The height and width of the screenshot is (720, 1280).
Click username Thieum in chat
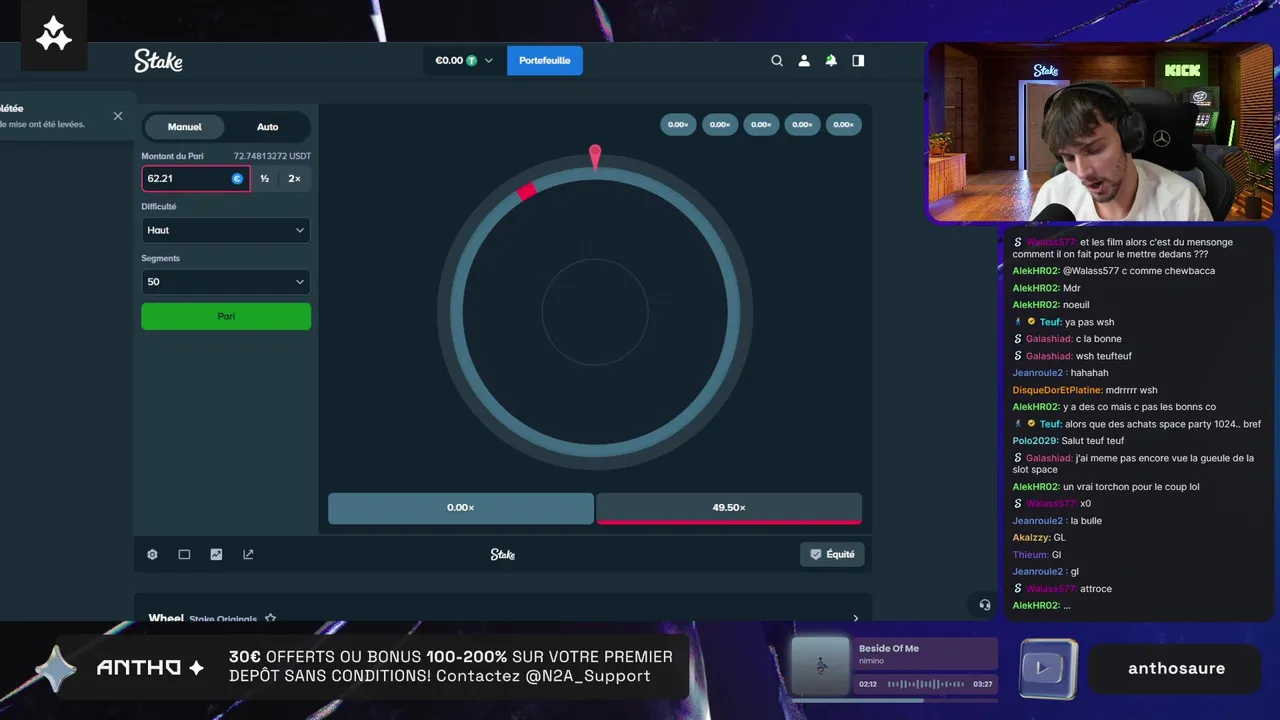[1030, 555]
